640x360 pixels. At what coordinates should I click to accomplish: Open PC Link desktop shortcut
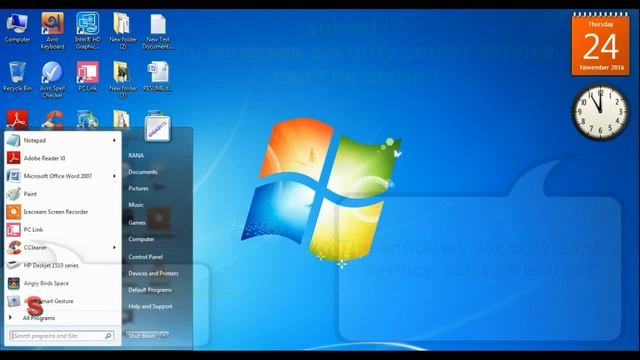(87, 76)
